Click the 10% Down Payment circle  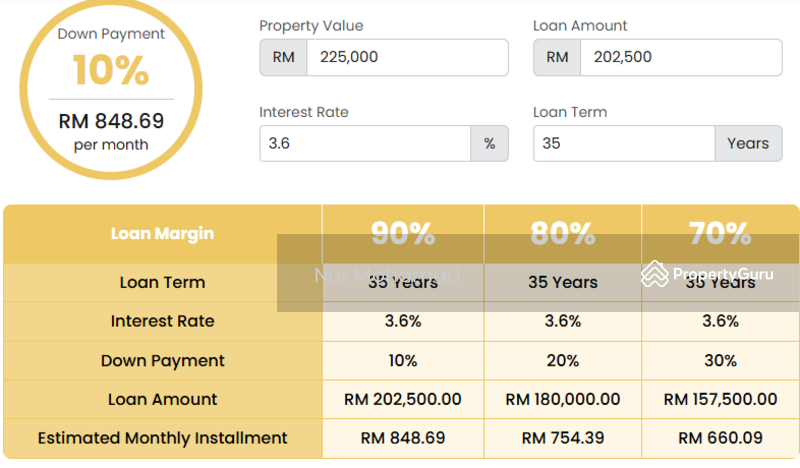pos(111,89)
